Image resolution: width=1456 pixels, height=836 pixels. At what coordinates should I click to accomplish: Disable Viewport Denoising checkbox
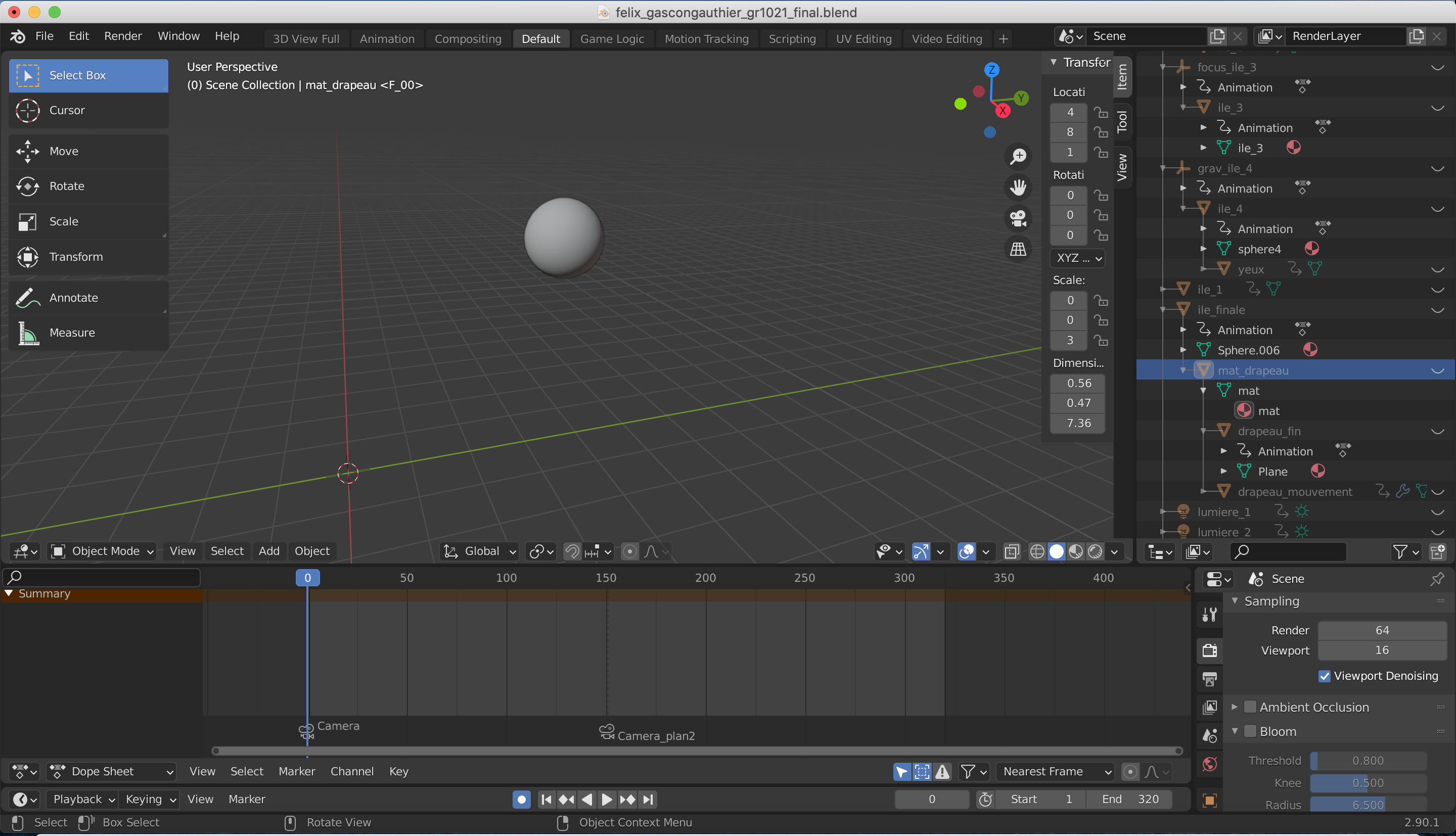pos(1325,676)
